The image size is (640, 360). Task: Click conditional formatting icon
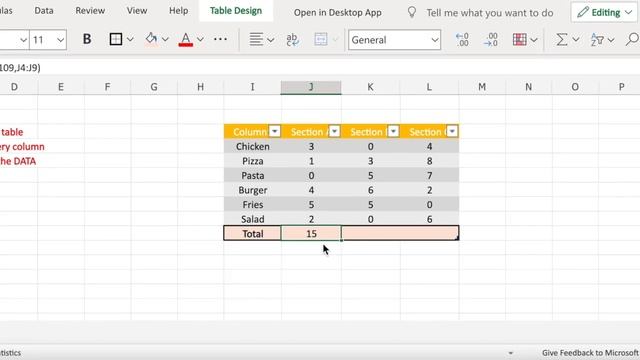[x=520, y=40]
